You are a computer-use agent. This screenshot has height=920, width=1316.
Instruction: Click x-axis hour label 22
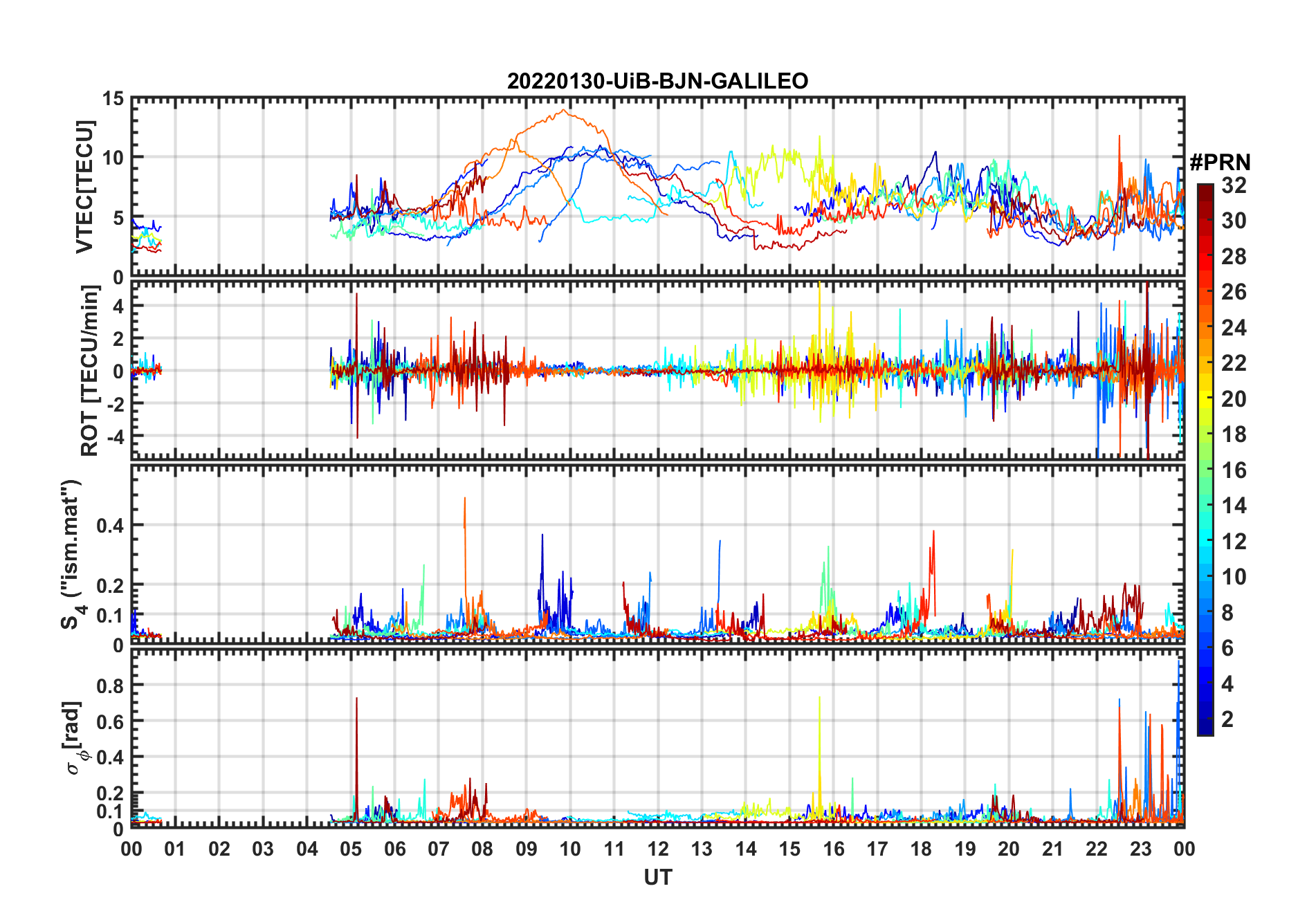1097,849
